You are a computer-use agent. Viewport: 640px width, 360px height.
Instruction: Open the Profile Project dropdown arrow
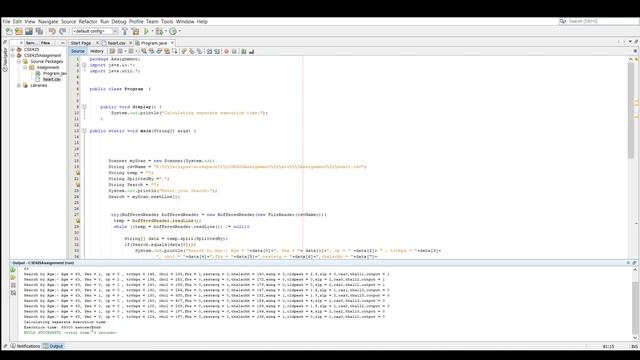(179, 31)
